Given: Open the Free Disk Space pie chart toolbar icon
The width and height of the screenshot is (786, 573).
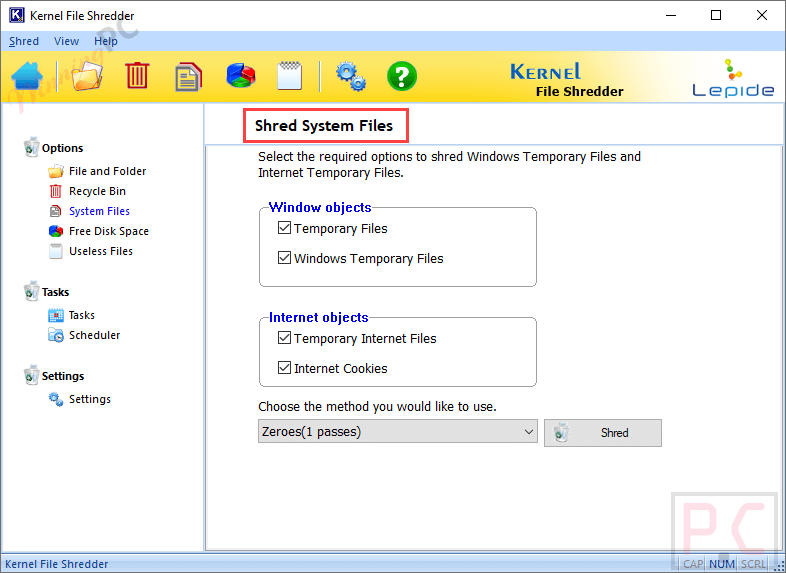Looking at the screenshot, I should 241,76.
